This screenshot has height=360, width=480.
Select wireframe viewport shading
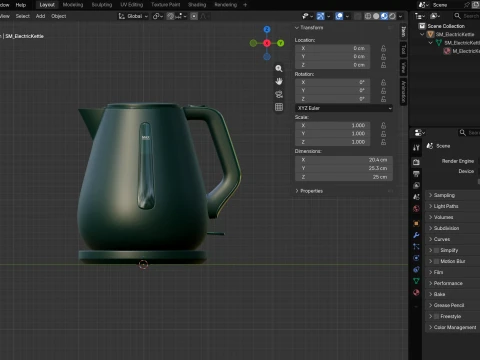(x=368, y=16)
